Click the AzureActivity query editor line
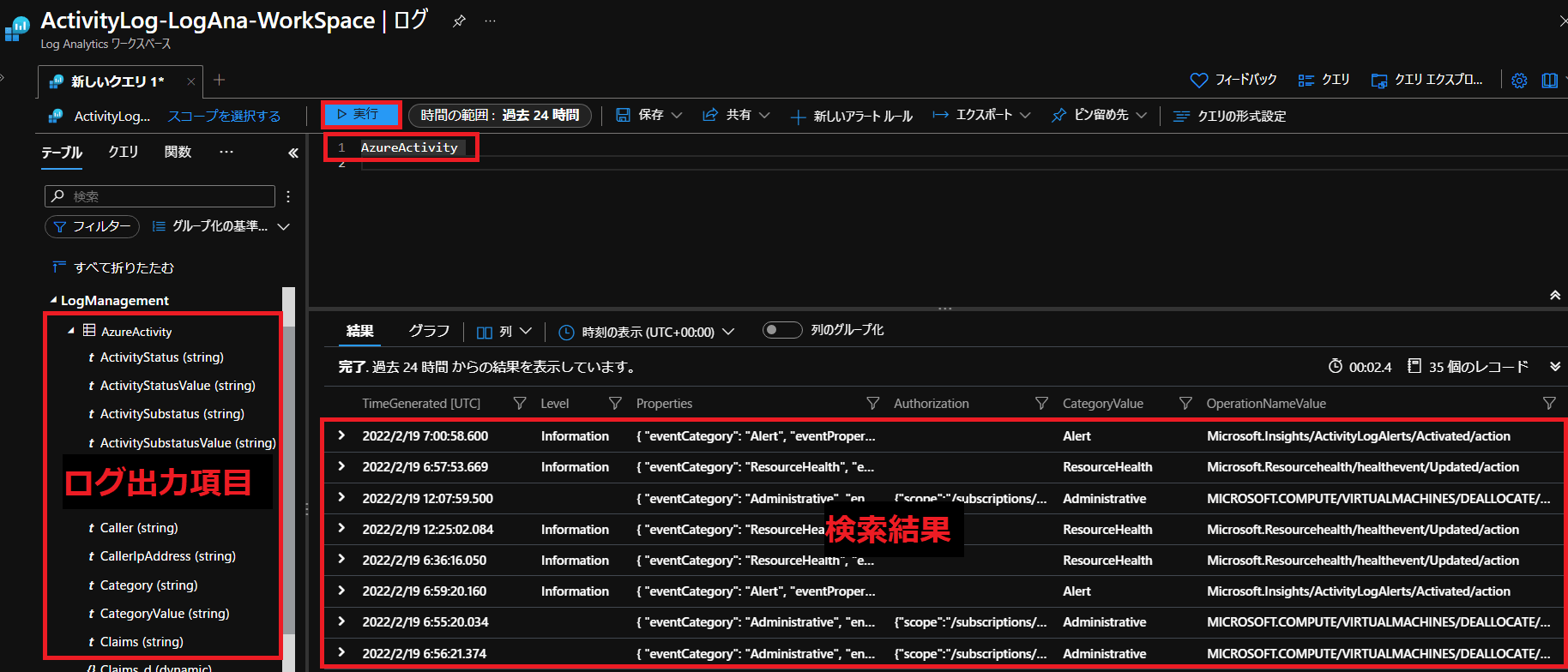Screen dimensions: 1568x672 coord(409,147)
